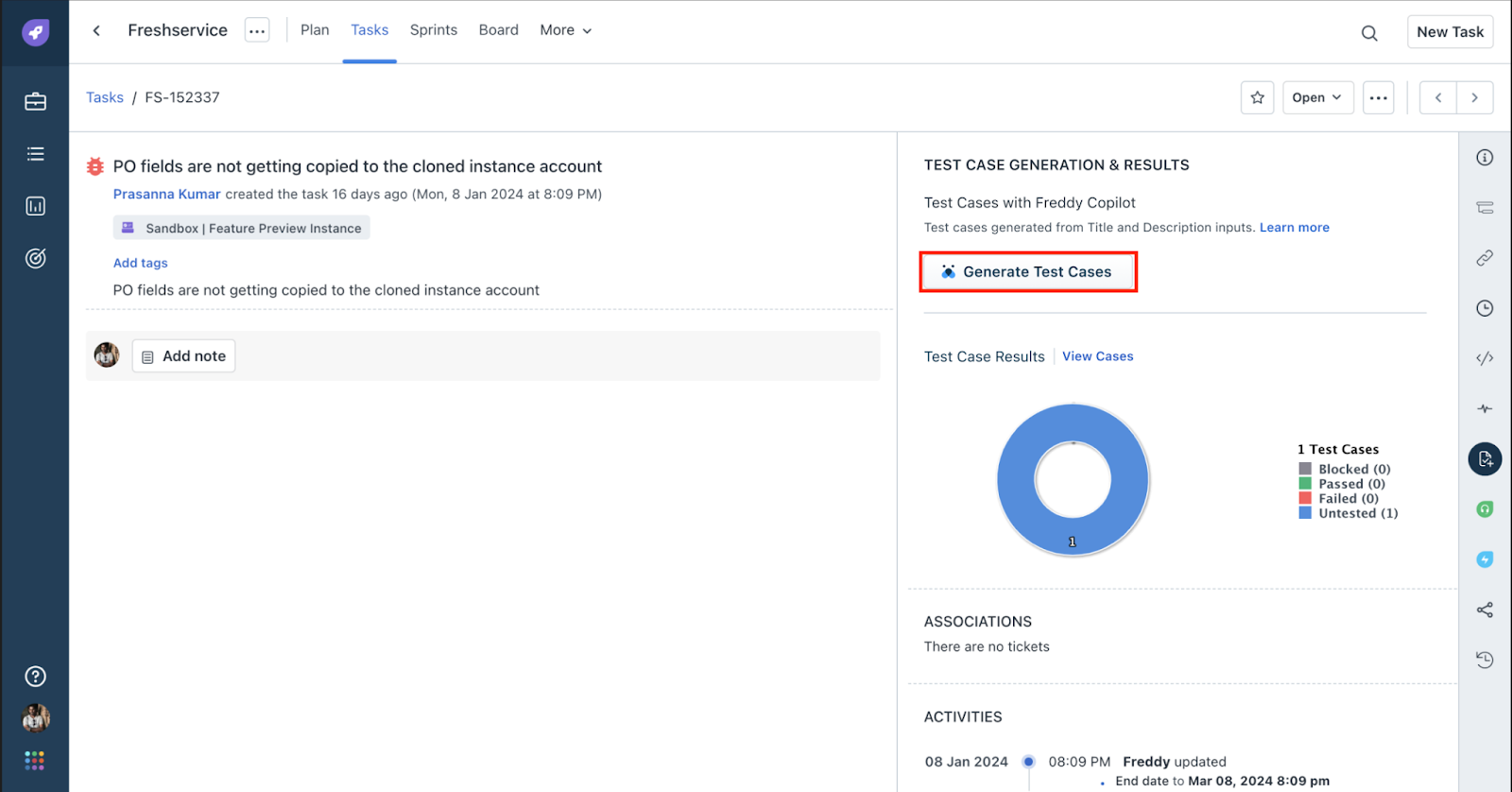Open the green headset support icon
1512x792 pixels.
[1485, 509]
